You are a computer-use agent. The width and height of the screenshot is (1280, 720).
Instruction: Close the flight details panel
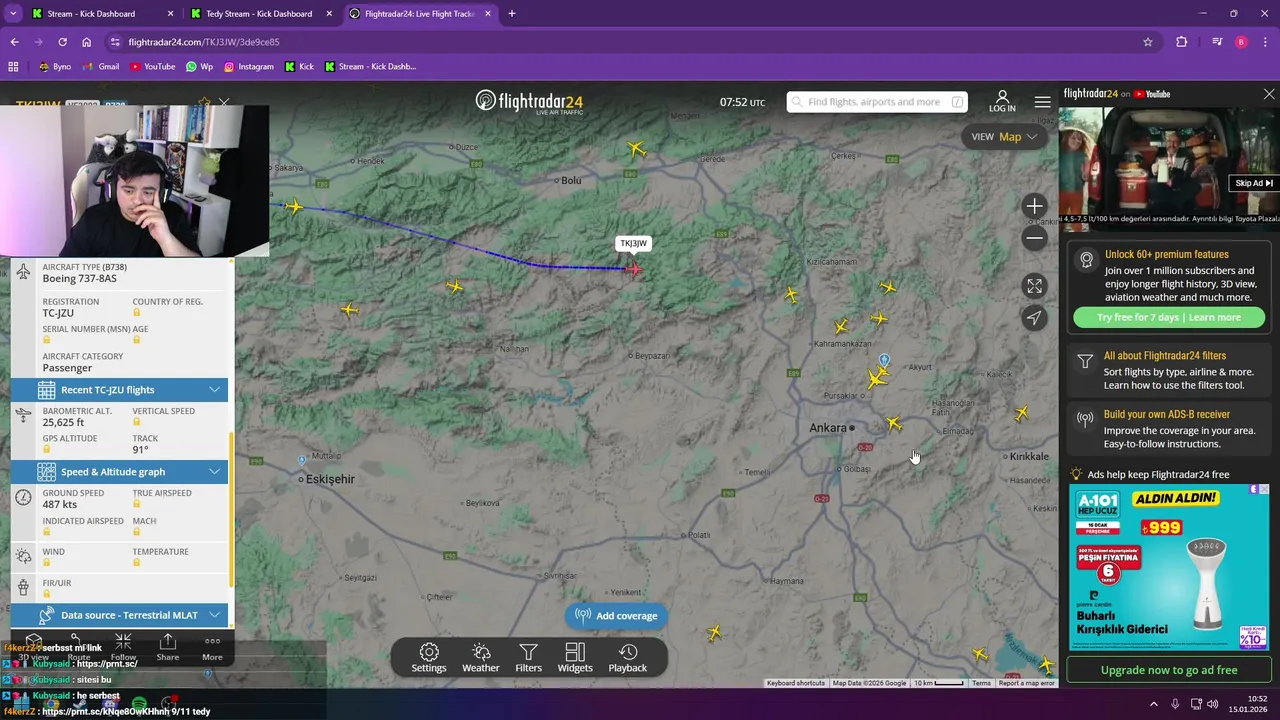(224, 102)
